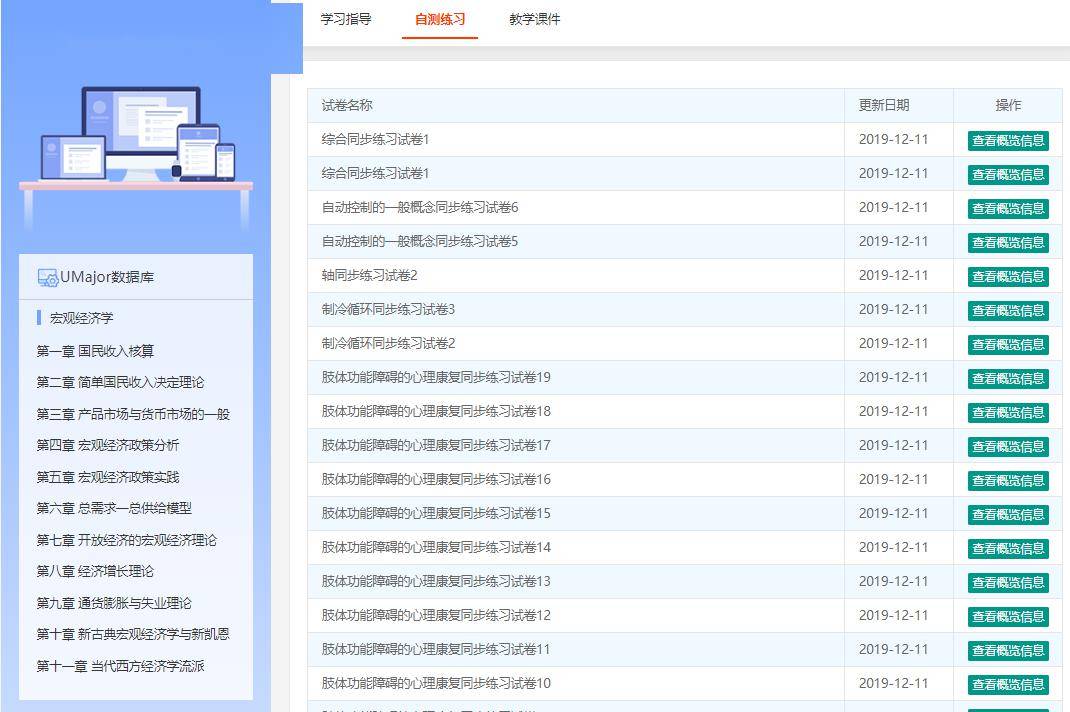This screenshot has width=1070, height=712.
Task: Select the 制冷循环同步练习试卷2 name cell
Action: tap(576, 343)
